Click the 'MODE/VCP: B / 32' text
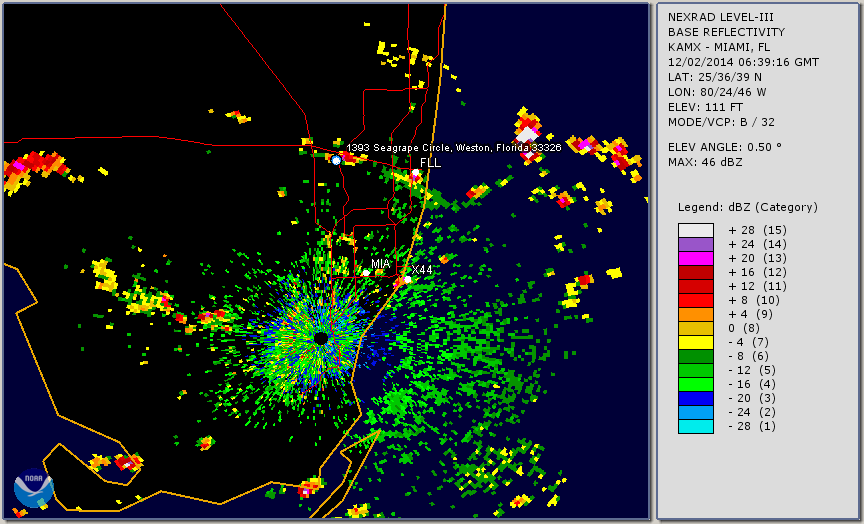Image resolution: width=864 pixels, height=524 pixels. [721, 122]
